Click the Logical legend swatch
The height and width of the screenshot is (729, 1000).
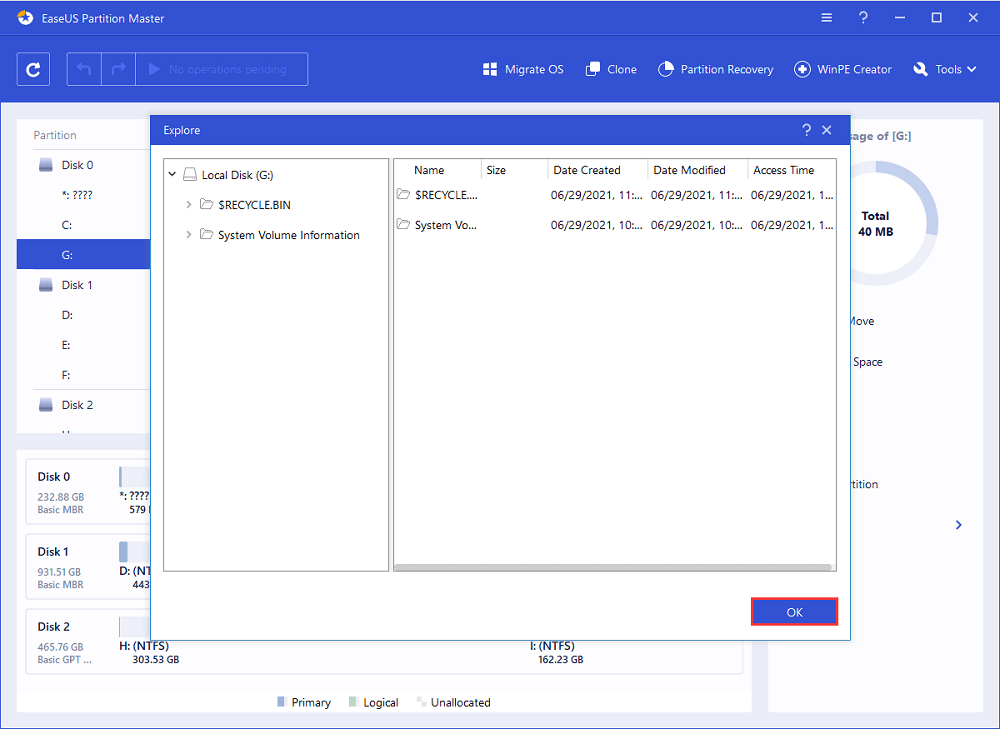click(x=353, y=702)
